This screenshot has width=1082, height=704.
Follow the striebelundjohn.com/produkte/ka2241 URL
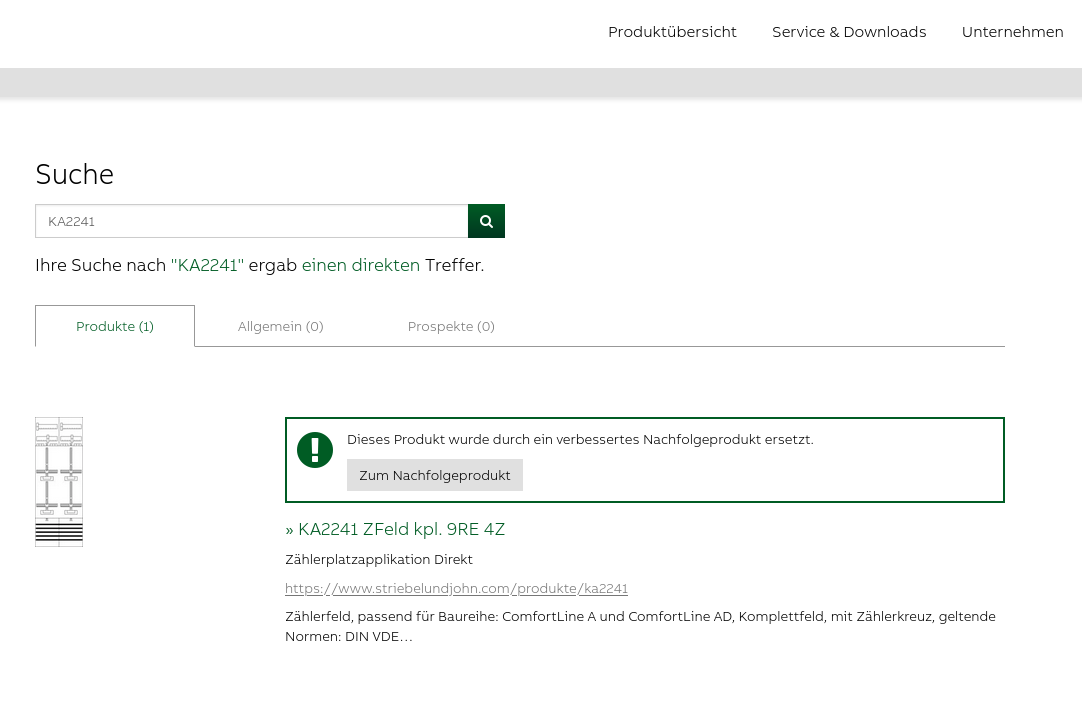pyautogui.click(x=456, y=588)
